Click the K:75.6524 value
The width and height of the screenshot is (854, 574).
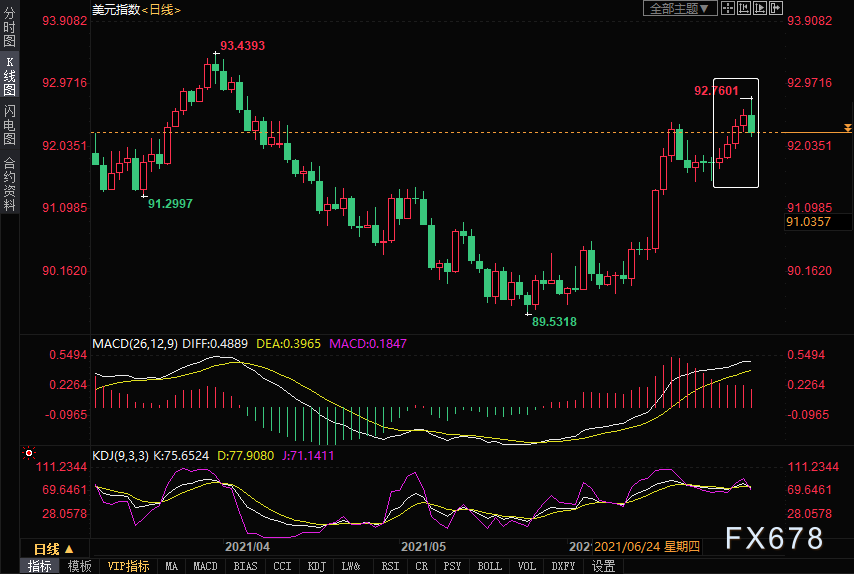[181, 456]
